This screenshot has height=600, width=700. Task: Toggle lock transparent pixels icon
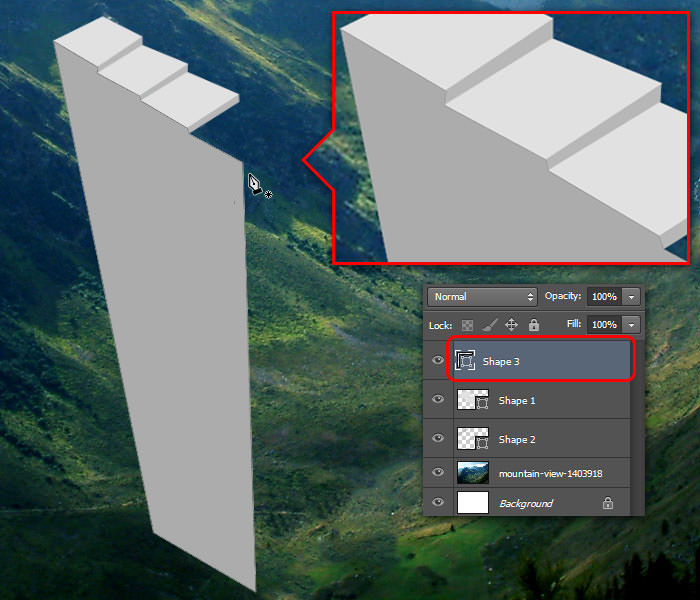click(467, 325)
